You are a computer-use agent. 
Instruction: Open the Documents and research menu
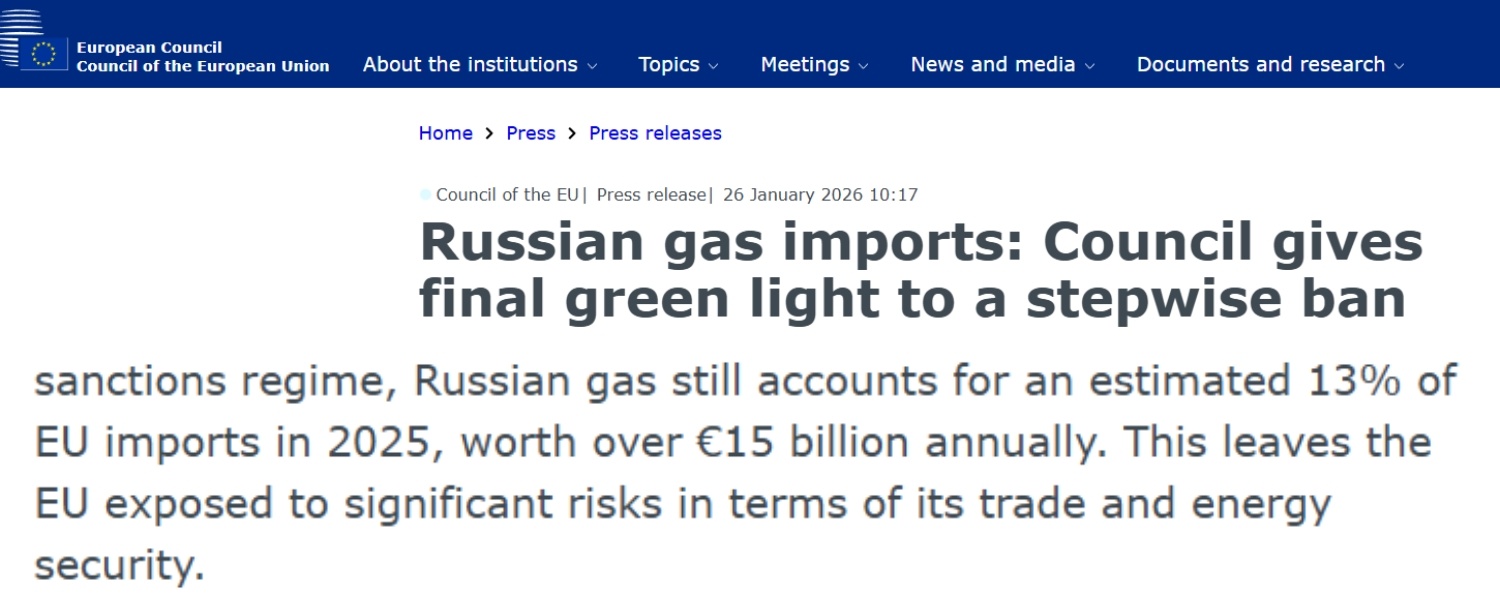click(1260, 65)
